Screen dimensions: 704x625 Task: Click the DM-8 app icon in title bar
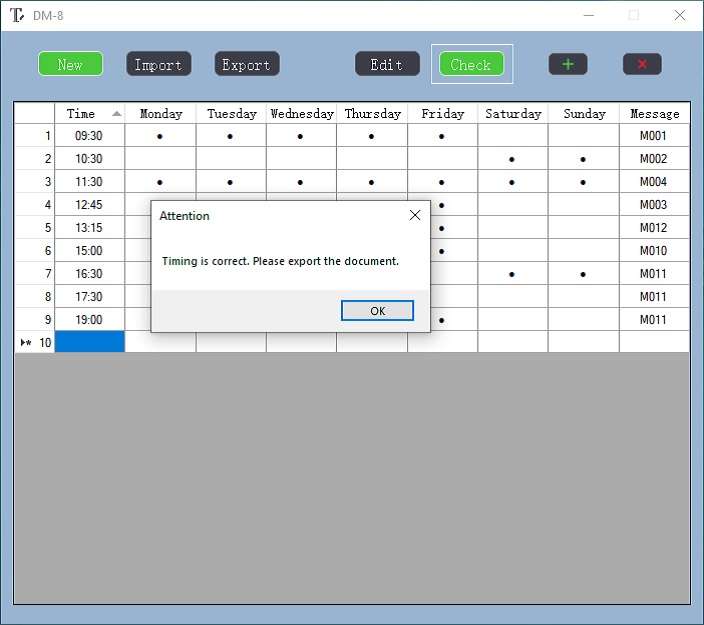[17, 15]
